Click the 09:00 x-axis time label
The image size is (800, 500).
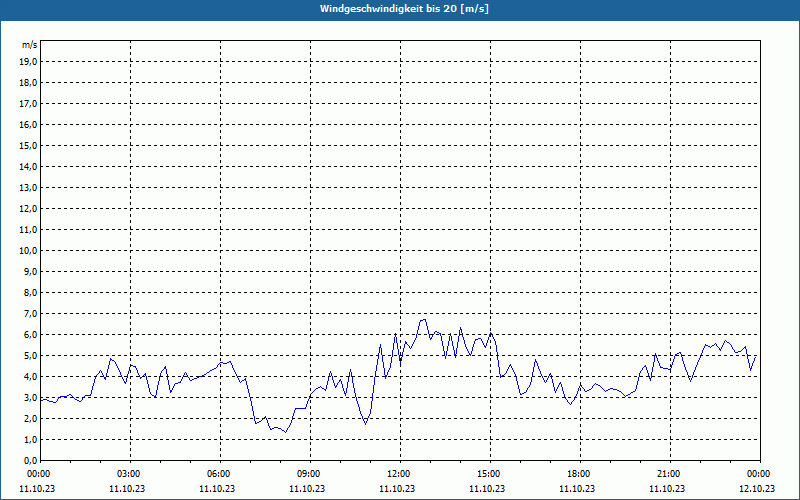coord(309,474)
